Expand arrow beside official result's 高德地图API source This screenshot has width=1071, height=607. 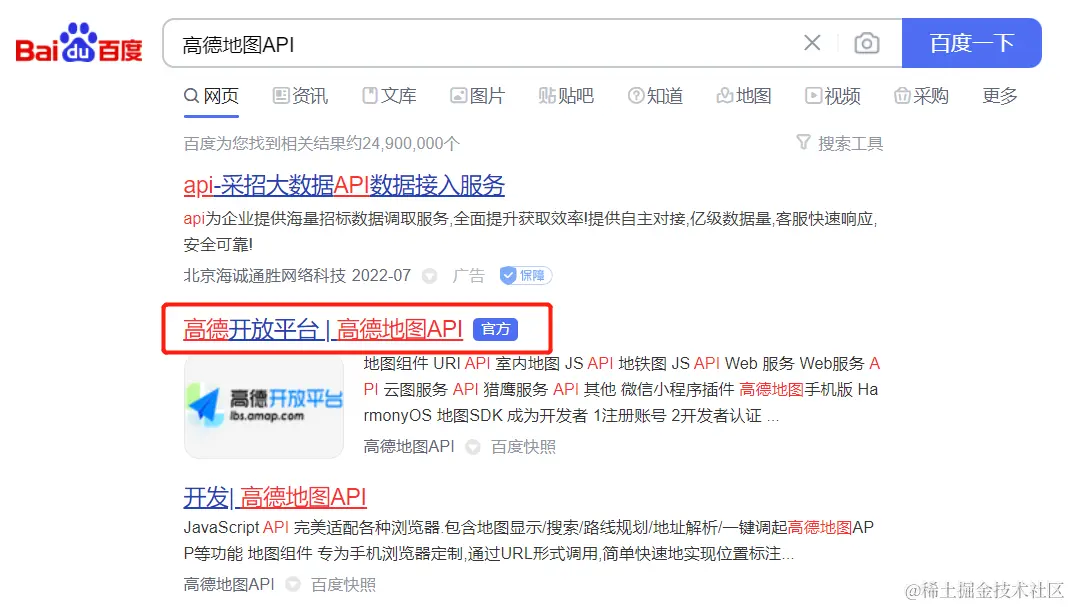click(x=472, y=447)
